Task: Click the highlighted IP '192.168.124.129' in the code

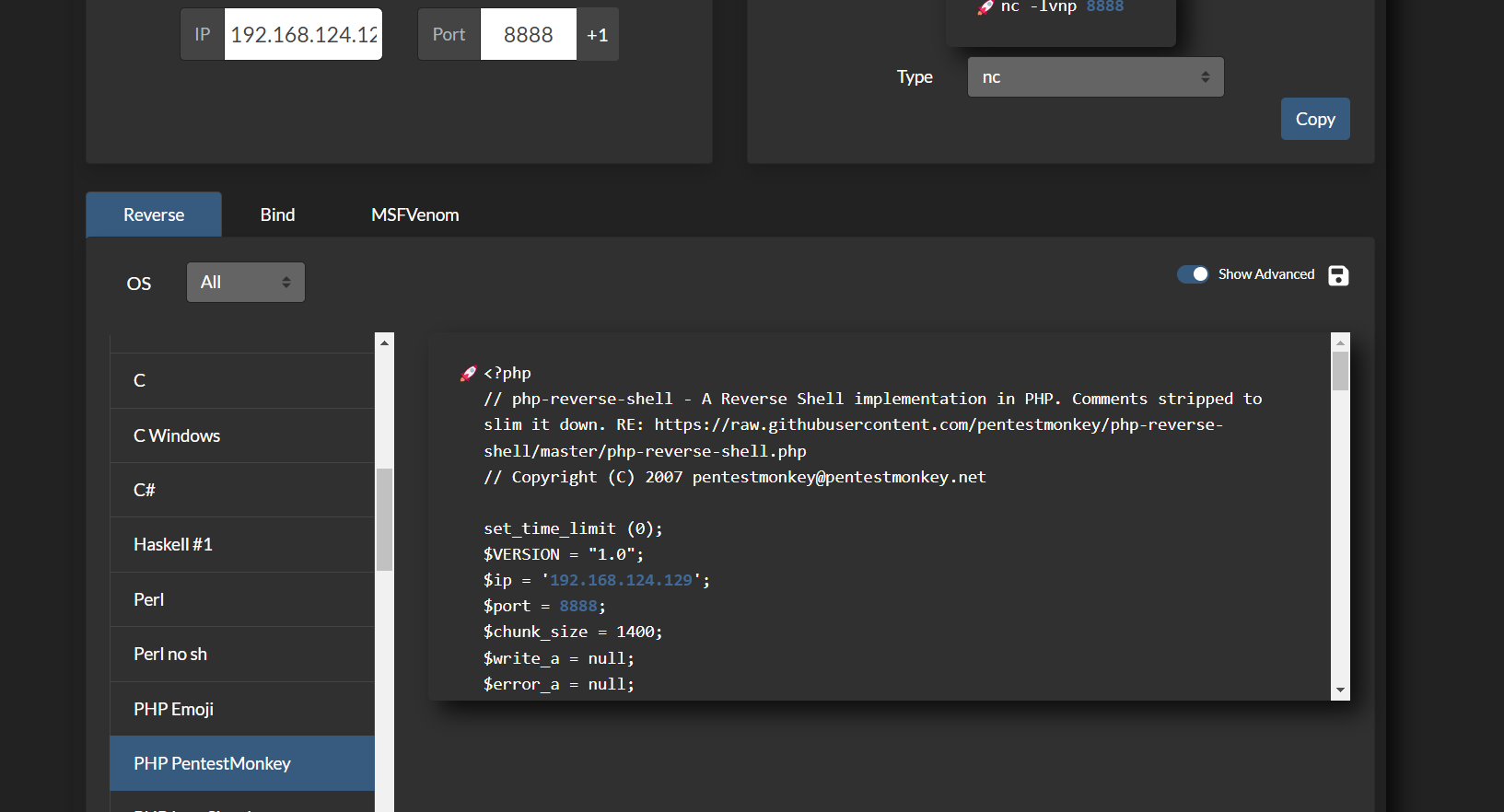Action: (621, 580)
